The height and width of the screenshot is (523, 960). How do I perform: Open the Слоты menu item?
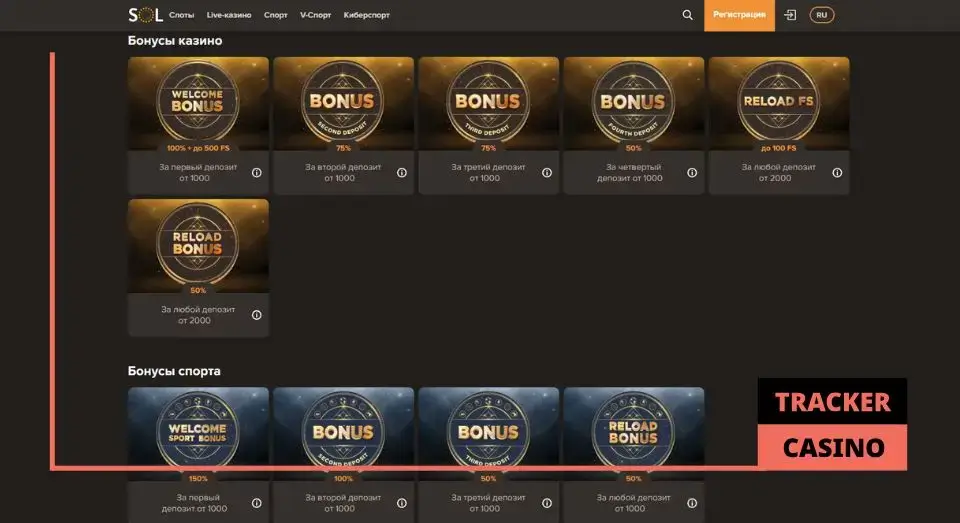(181, 15)
